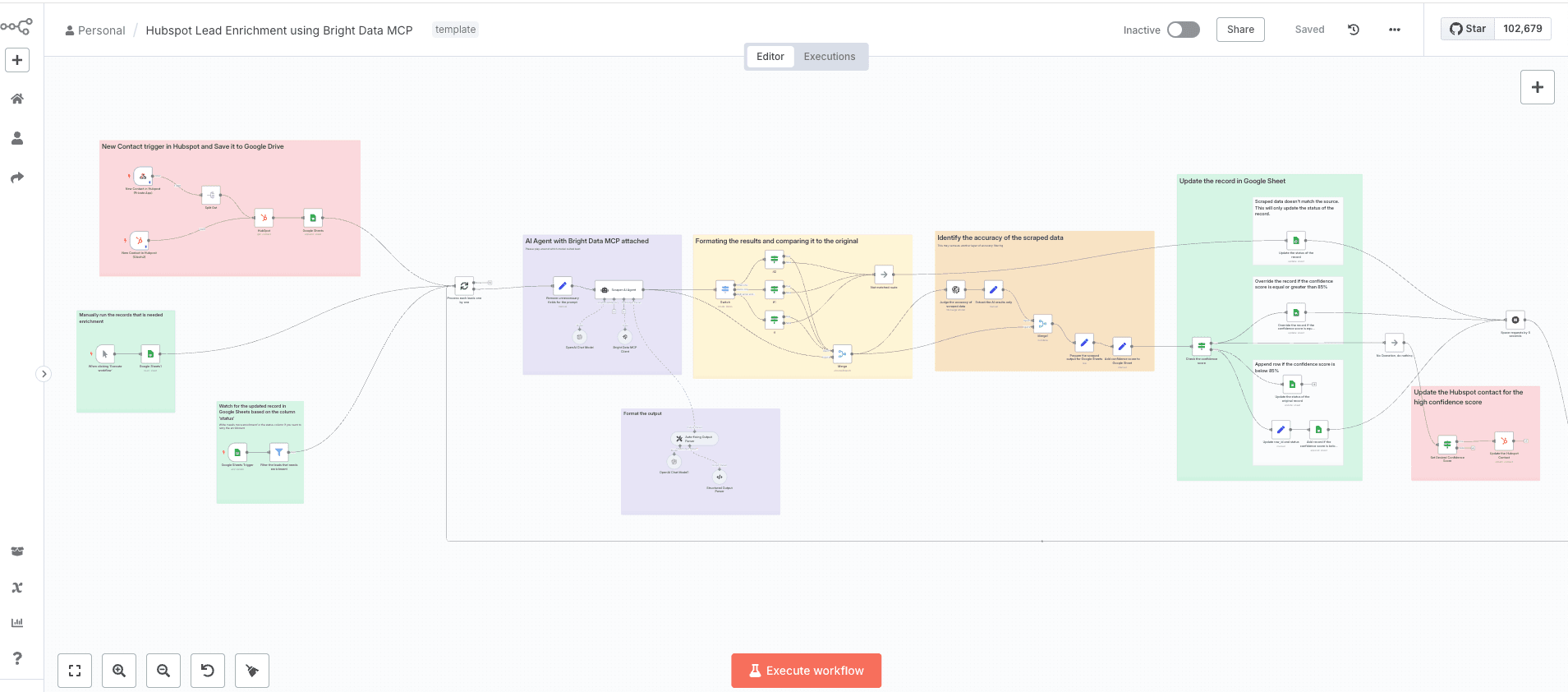Click the Share button
Image resolution: width=1568 pixels, height=692 pixels.
tap(1239, 30)
